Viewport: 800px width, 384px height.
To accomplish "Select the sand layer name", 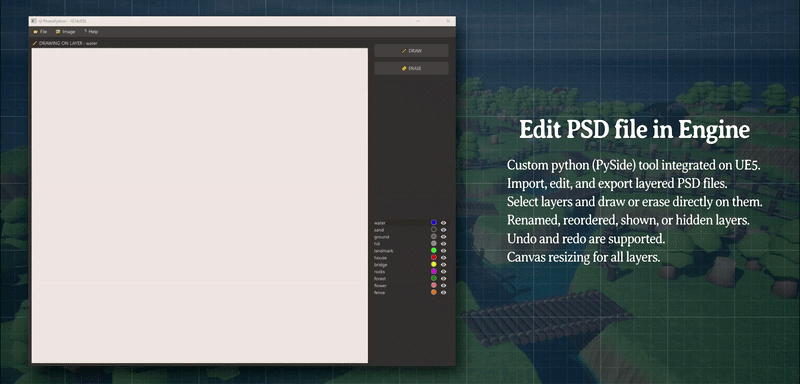I will (x=379, y=230).
